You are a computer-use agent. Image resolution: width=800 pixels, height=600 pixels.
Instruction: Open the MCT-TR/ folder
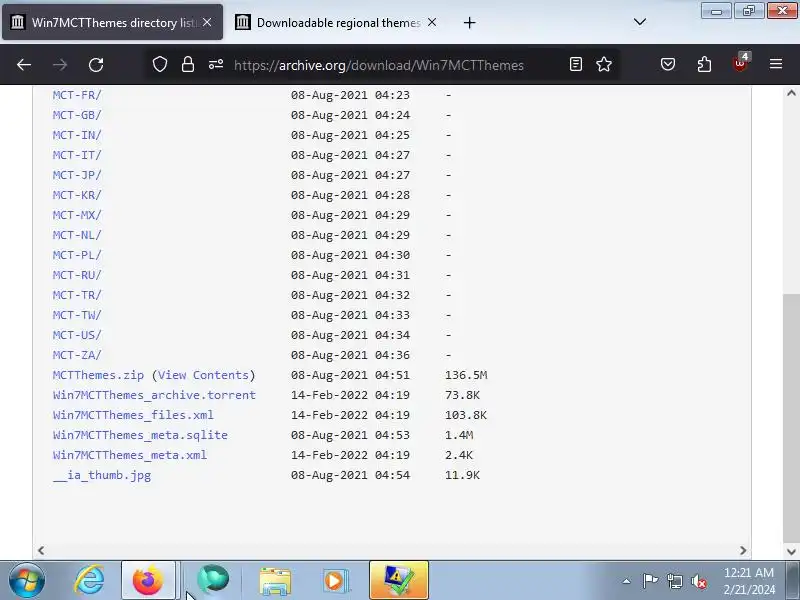(x=77, y=295)
